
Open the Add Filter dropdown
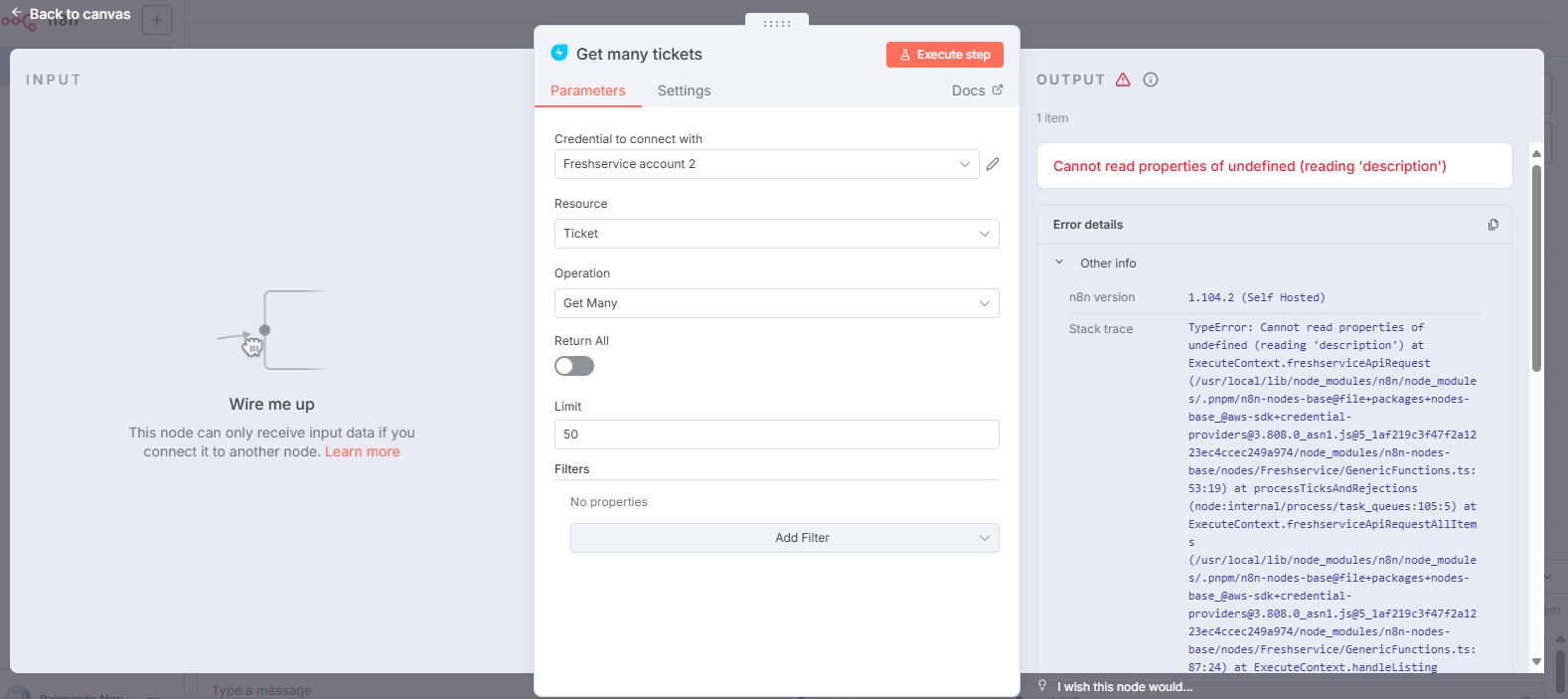tap(784, 538)
